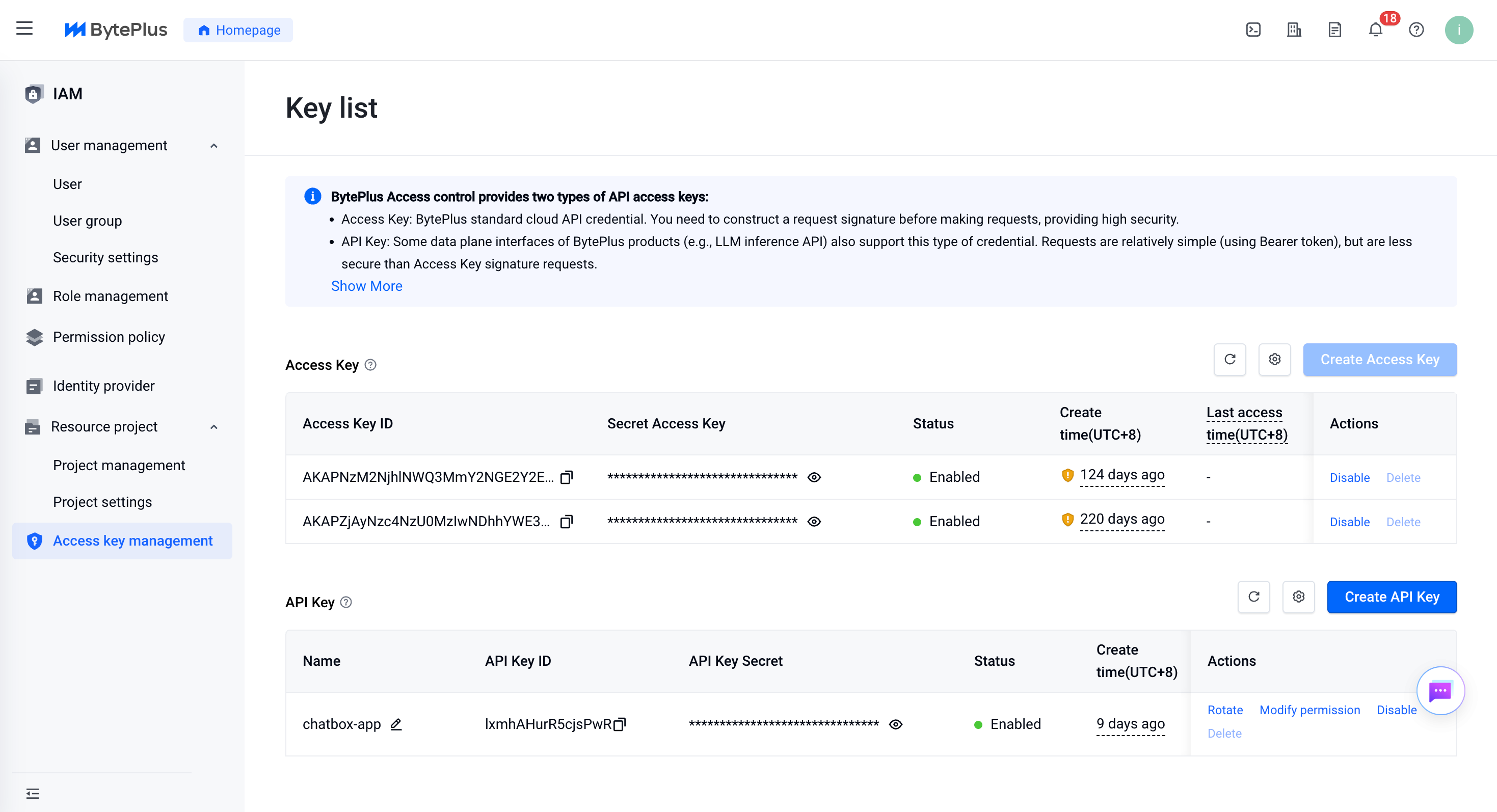The image size is (1497, 812).
Task: Collapse the Resource project section
Action: point(214,427)
